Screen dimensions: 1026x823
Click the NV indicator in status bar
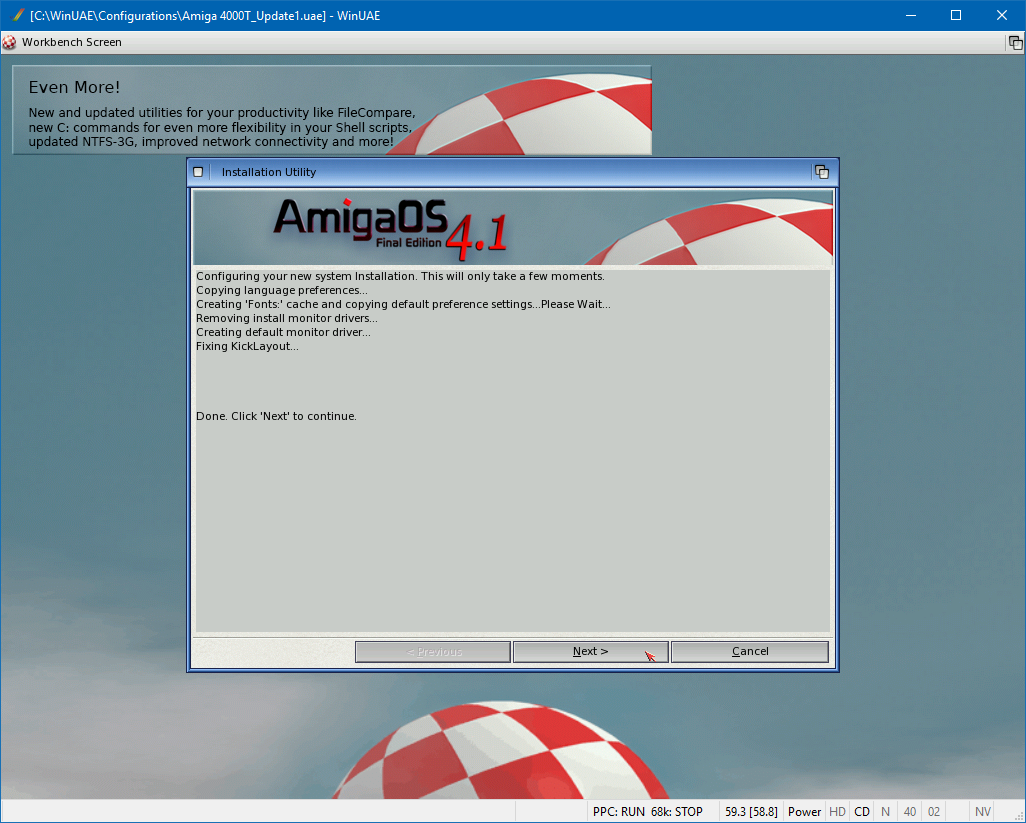(x=983, y=812)
